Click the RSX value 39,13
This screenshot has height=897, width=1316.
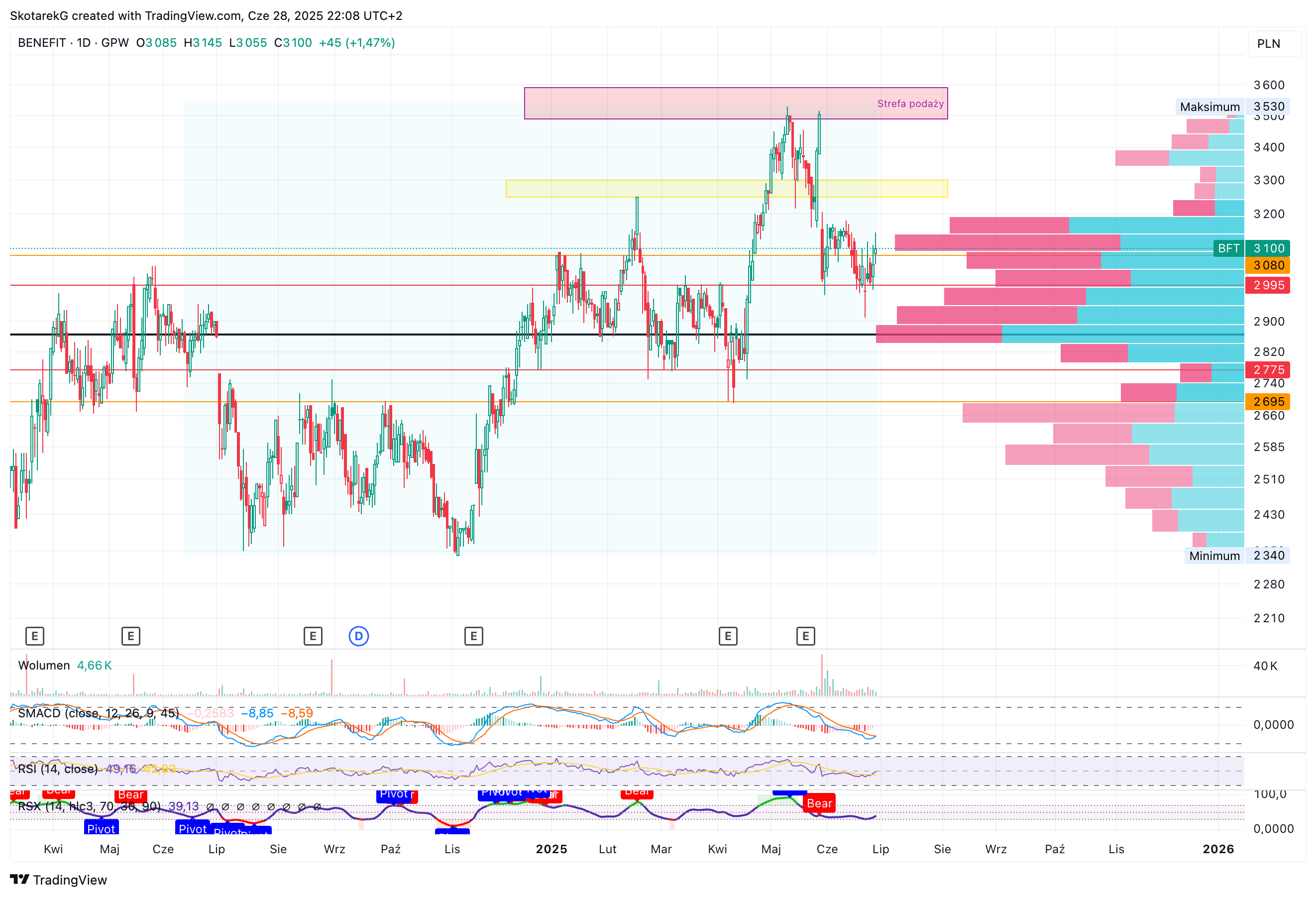(x=184, y=806)
